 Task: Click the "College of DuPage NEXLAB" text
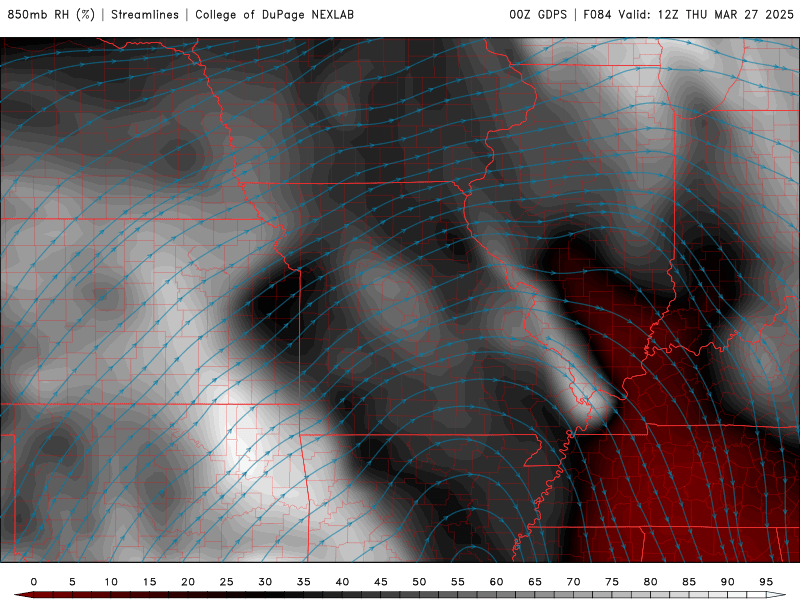pos(274,15)
